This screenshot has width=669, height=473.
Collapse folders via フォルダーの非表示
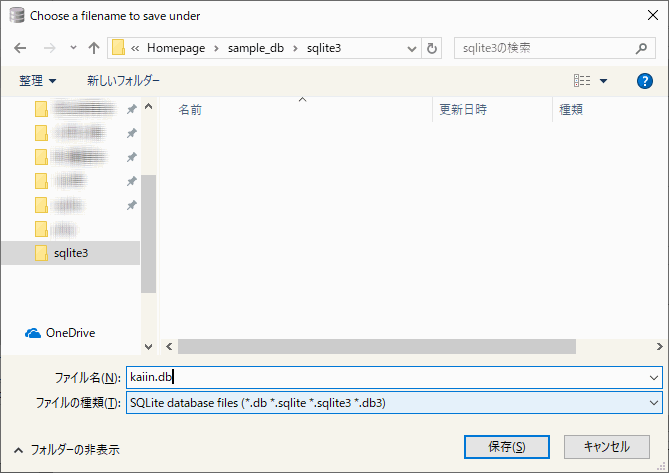(66, 450)
